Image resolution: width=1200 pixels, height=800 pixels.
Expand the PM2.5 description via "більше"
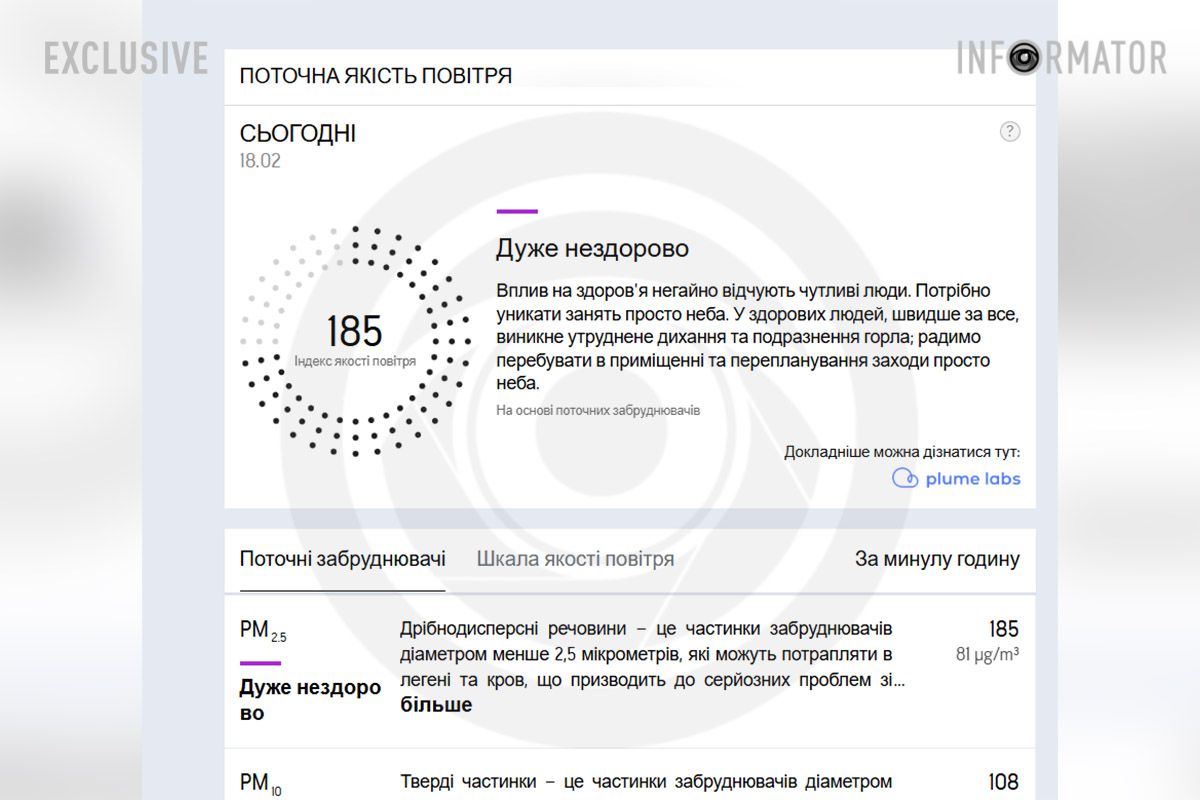[438, 705]
